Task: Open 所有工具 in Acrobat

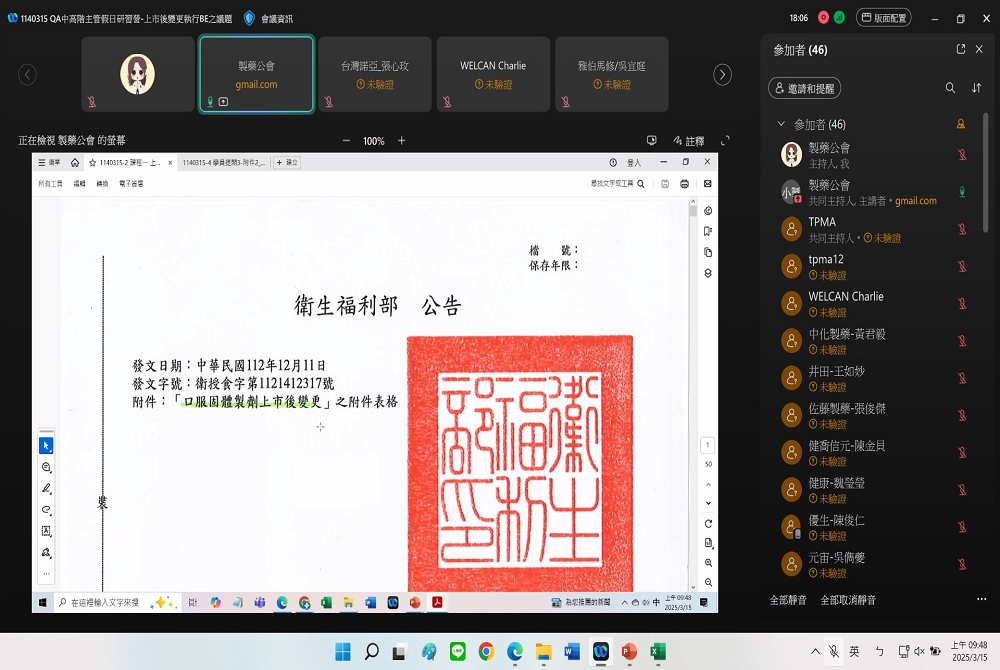Action: pyautogui.click(x=50, y=184)
